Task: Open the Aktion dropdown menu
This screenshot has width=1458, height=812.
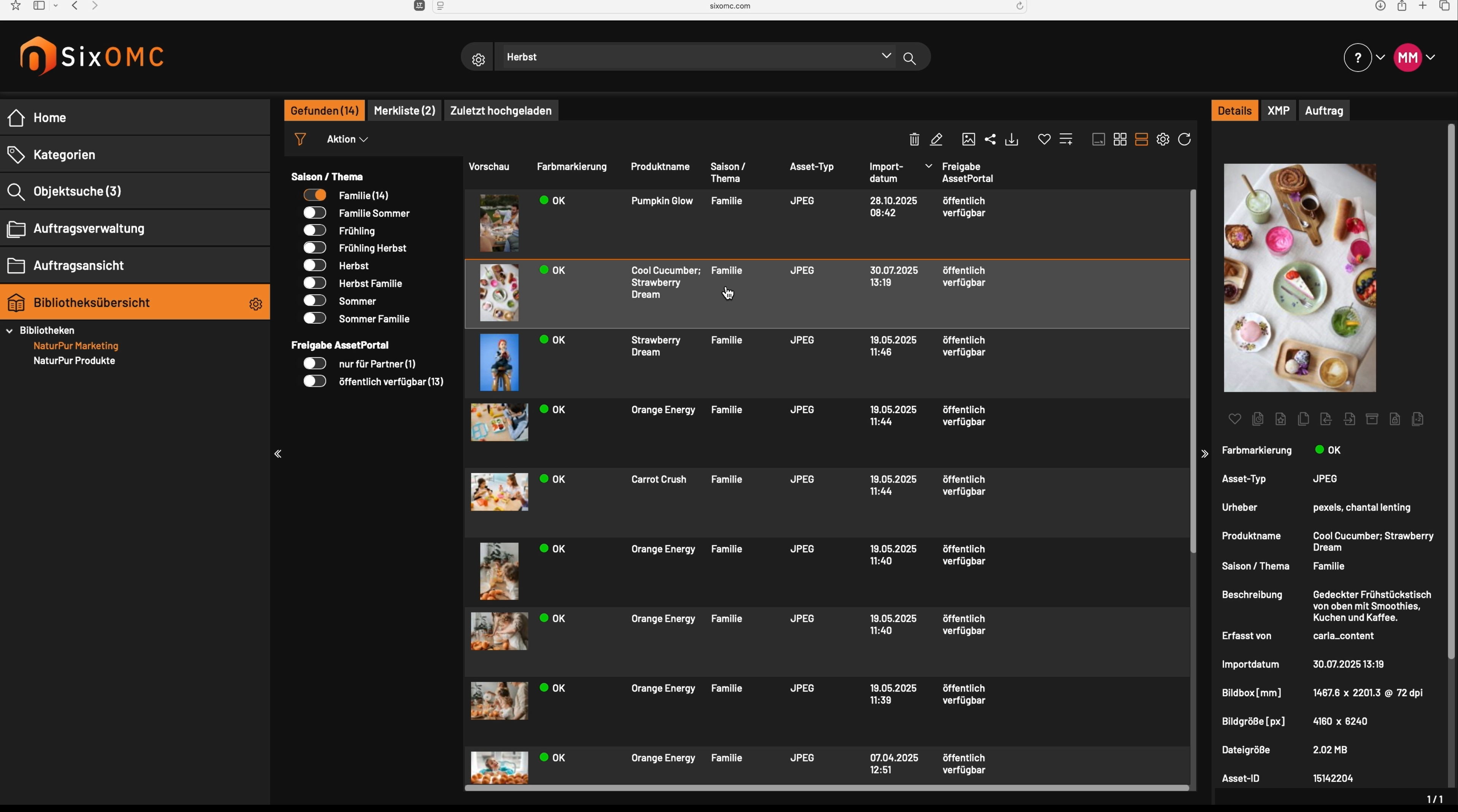Action: [x=347, y=139]
